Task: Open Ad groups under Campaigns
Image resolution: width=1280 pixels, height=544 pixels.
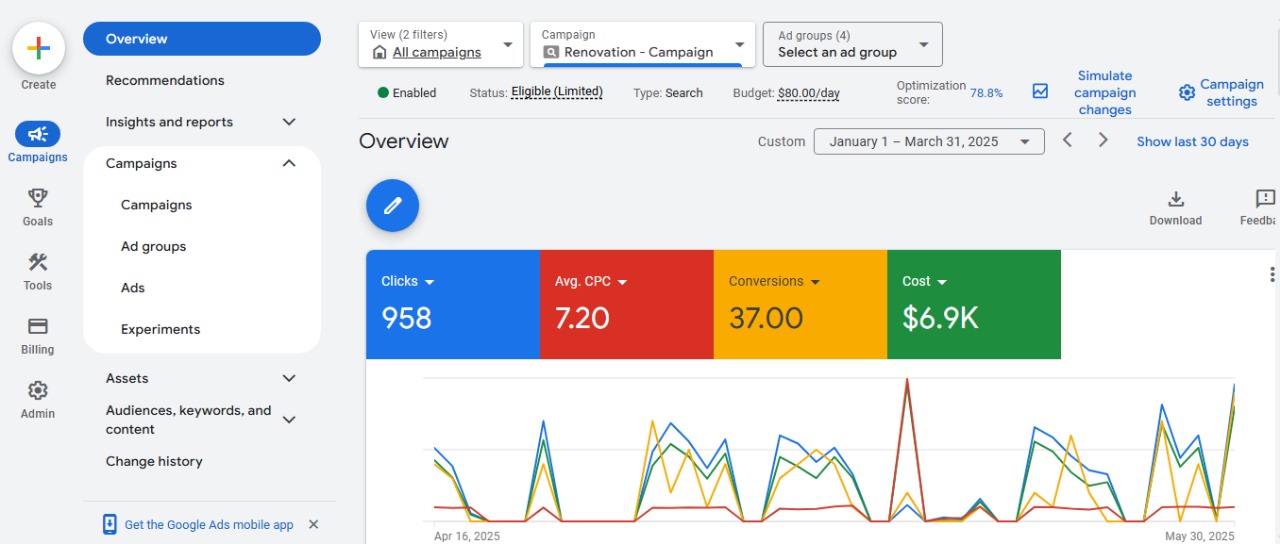Action: tap(153, 246)
